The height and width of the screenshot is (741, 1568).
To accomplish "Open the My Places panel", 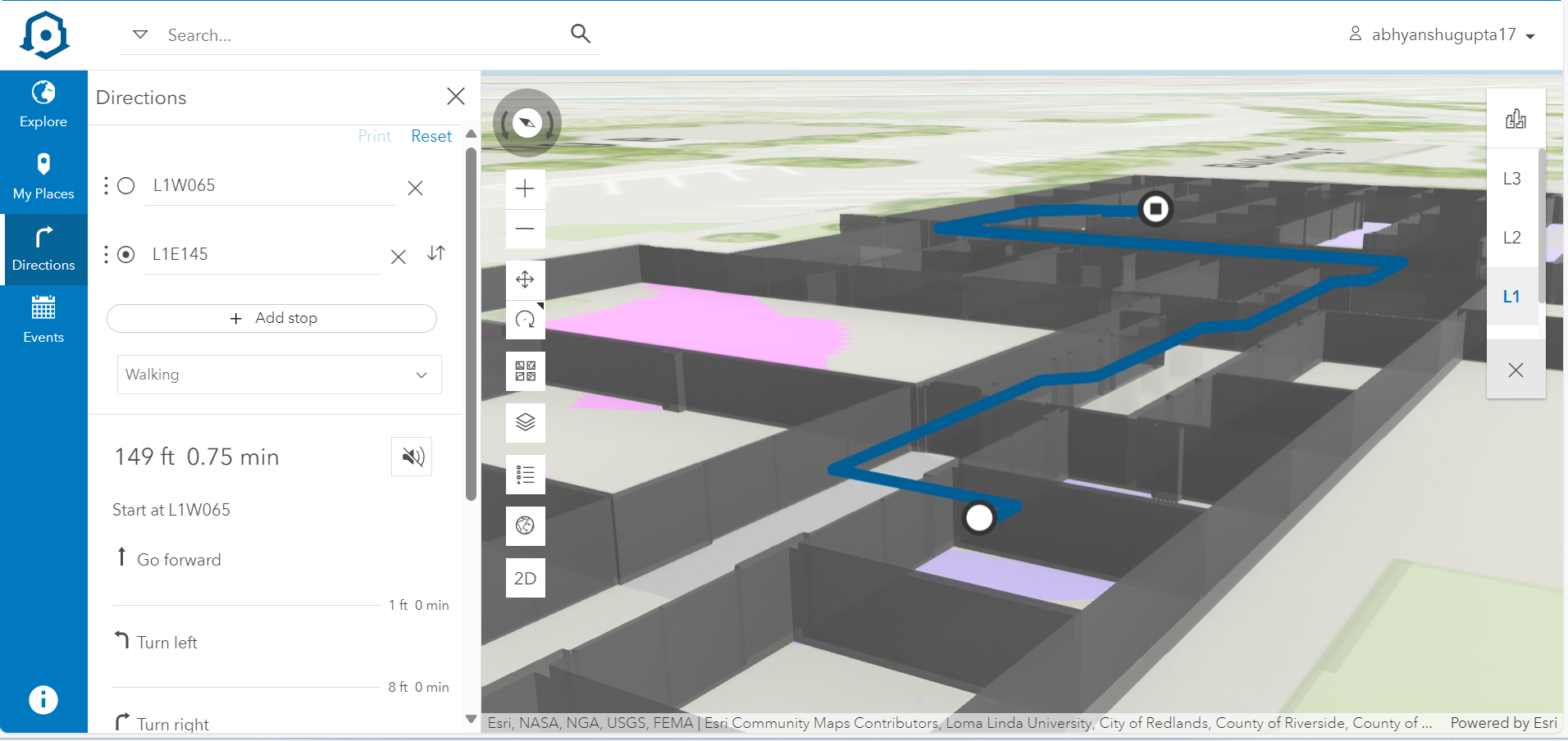I will 43,175.
